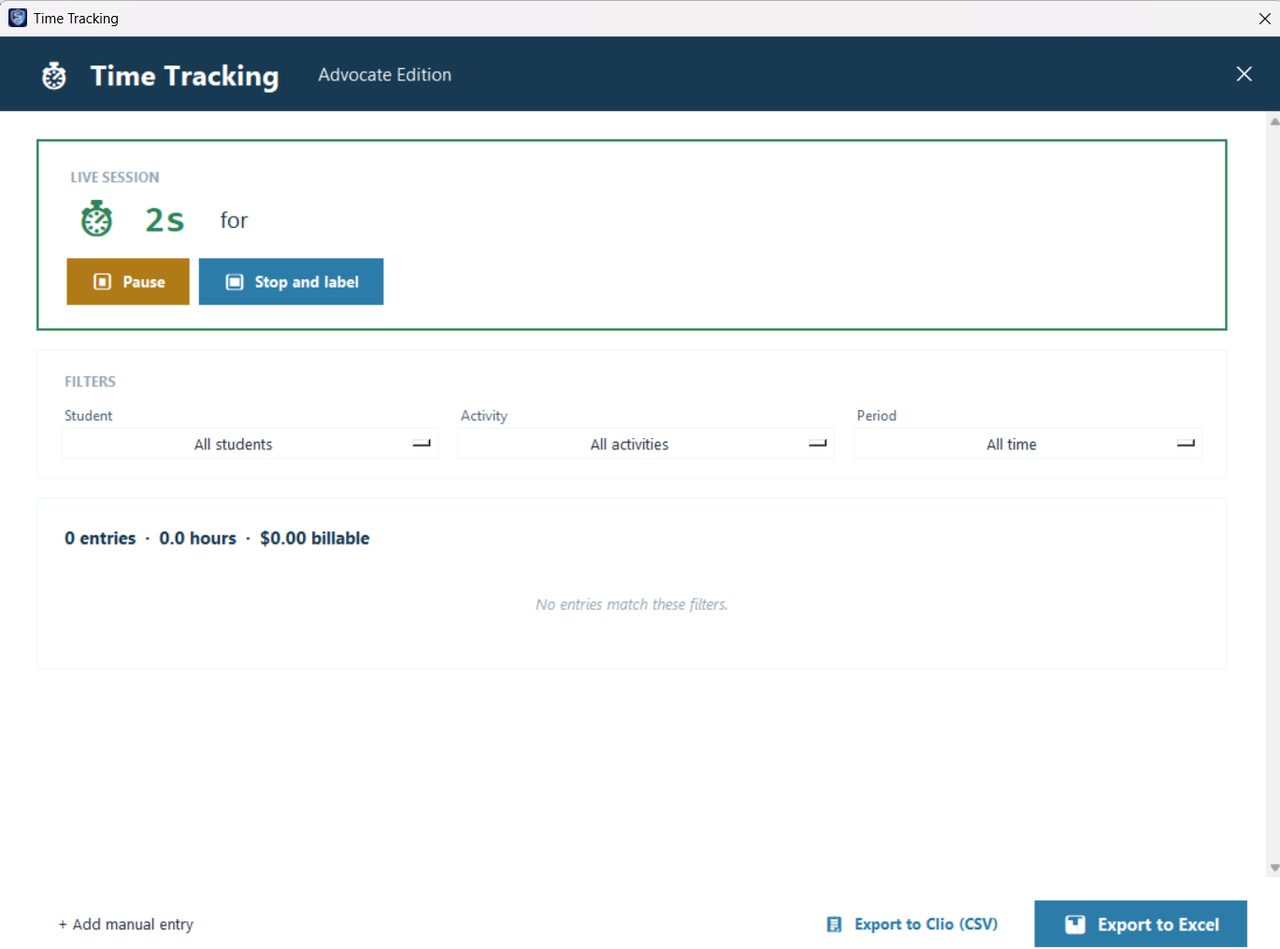This screenshot has width=1280, height=949.
Task: Click the app icon in title bar
Action: click(x=17, y=18)
